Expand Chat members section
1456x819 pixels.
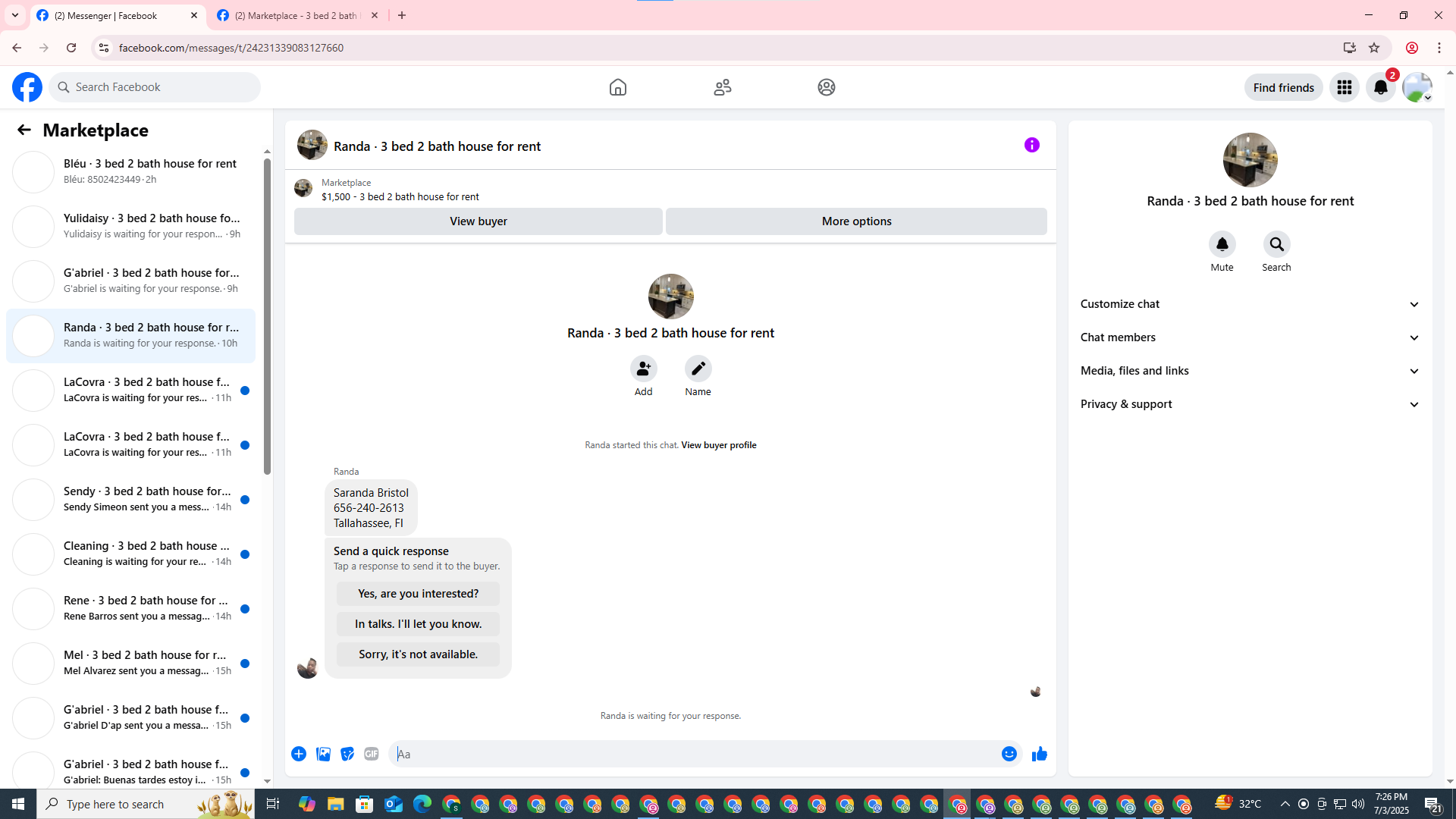pos(1250,337)
